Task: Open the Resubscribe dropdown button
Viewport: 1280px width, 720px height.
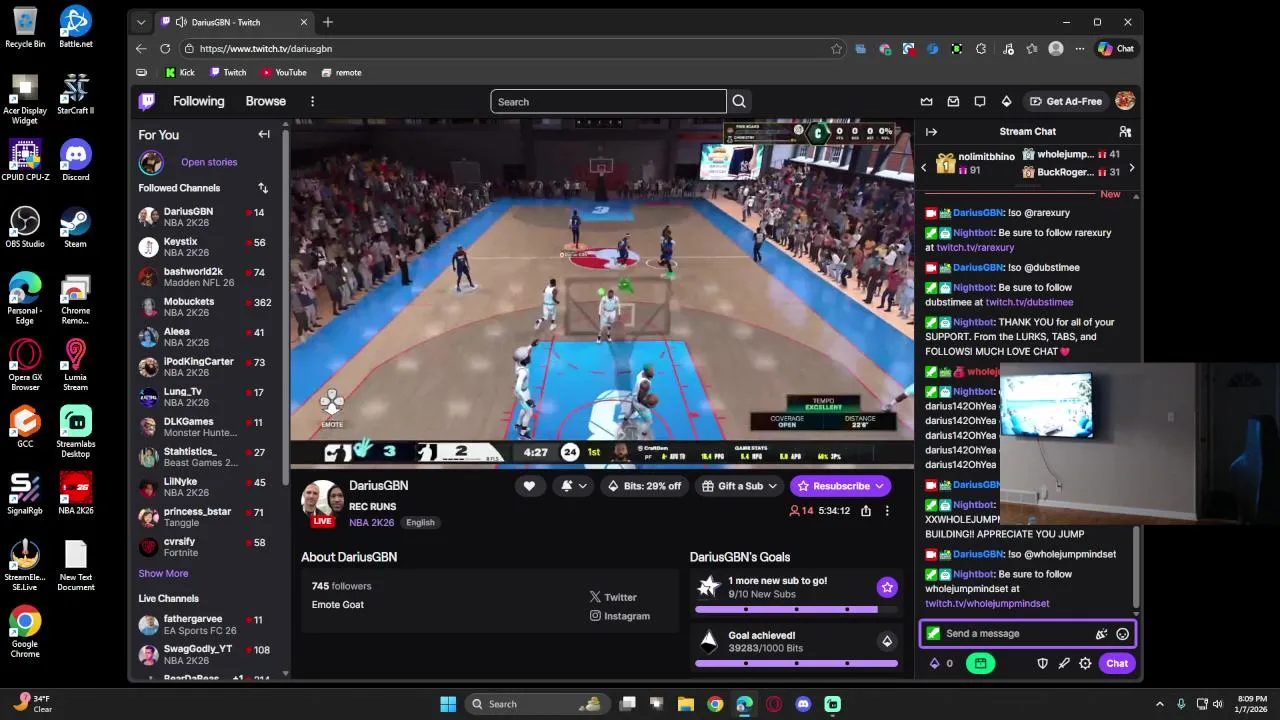Action: pyautogui.click(x=840, y=486)
